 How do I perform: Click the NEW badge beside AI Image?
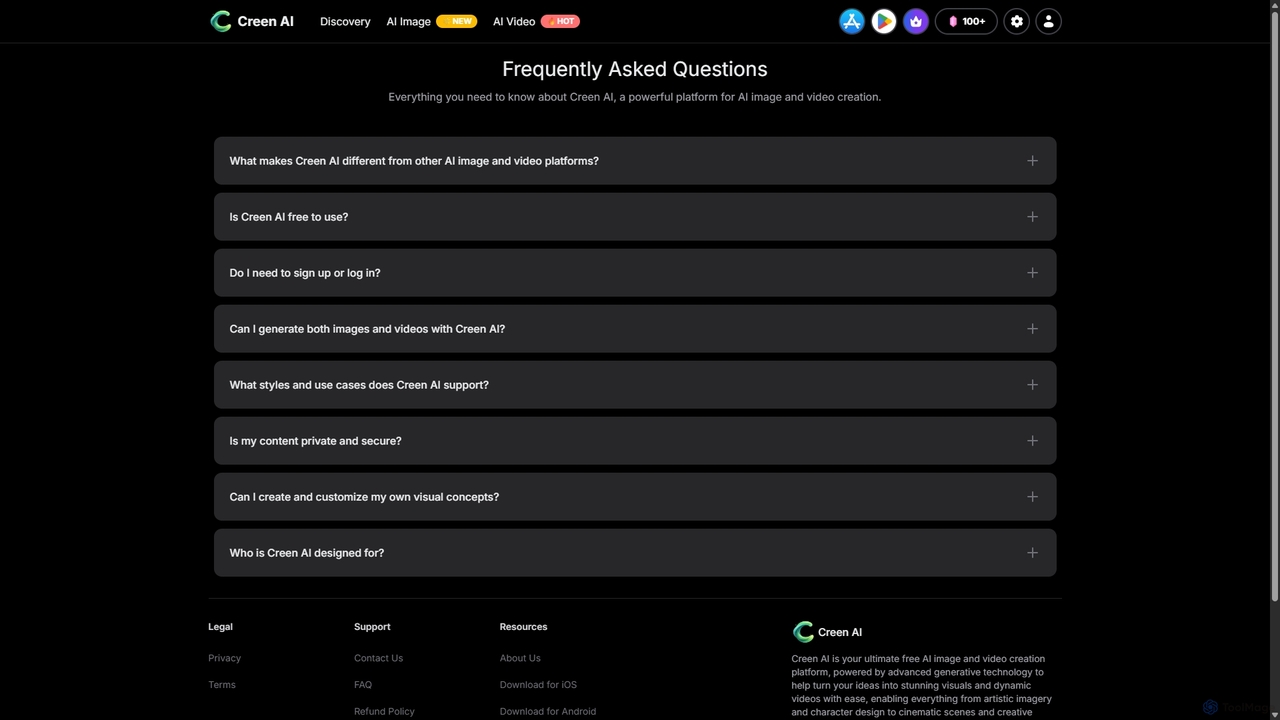[x=457, y=21]
